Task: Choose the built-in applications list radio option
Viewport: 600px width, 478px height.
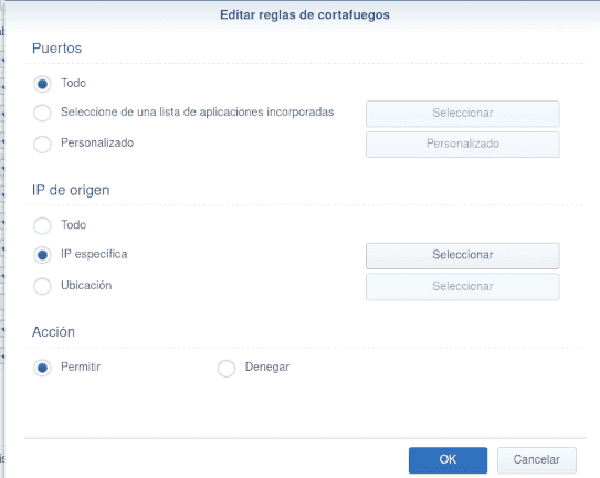Action: (42, 113)
